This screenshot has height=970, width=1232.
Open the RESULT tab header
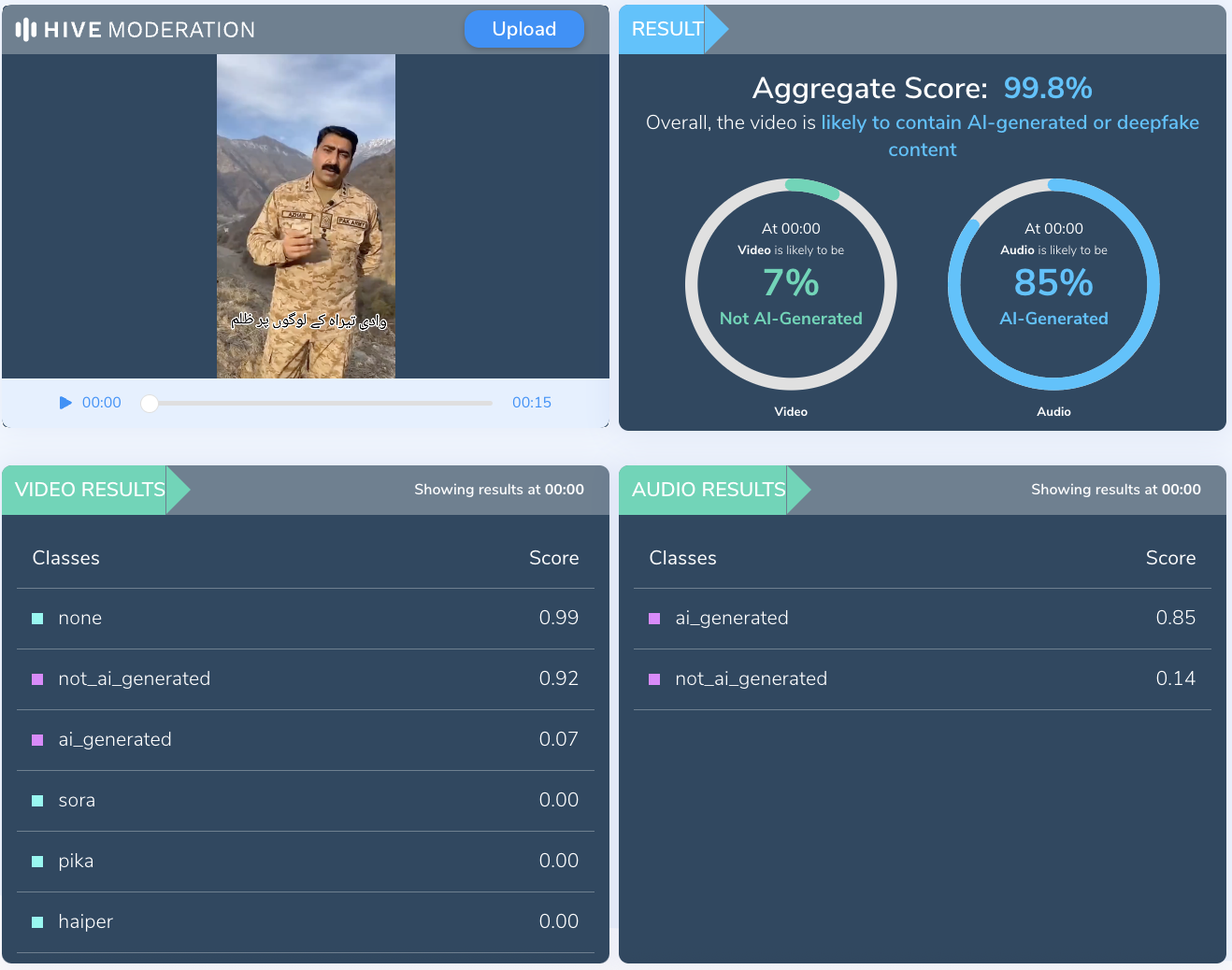tap(667, 29)
